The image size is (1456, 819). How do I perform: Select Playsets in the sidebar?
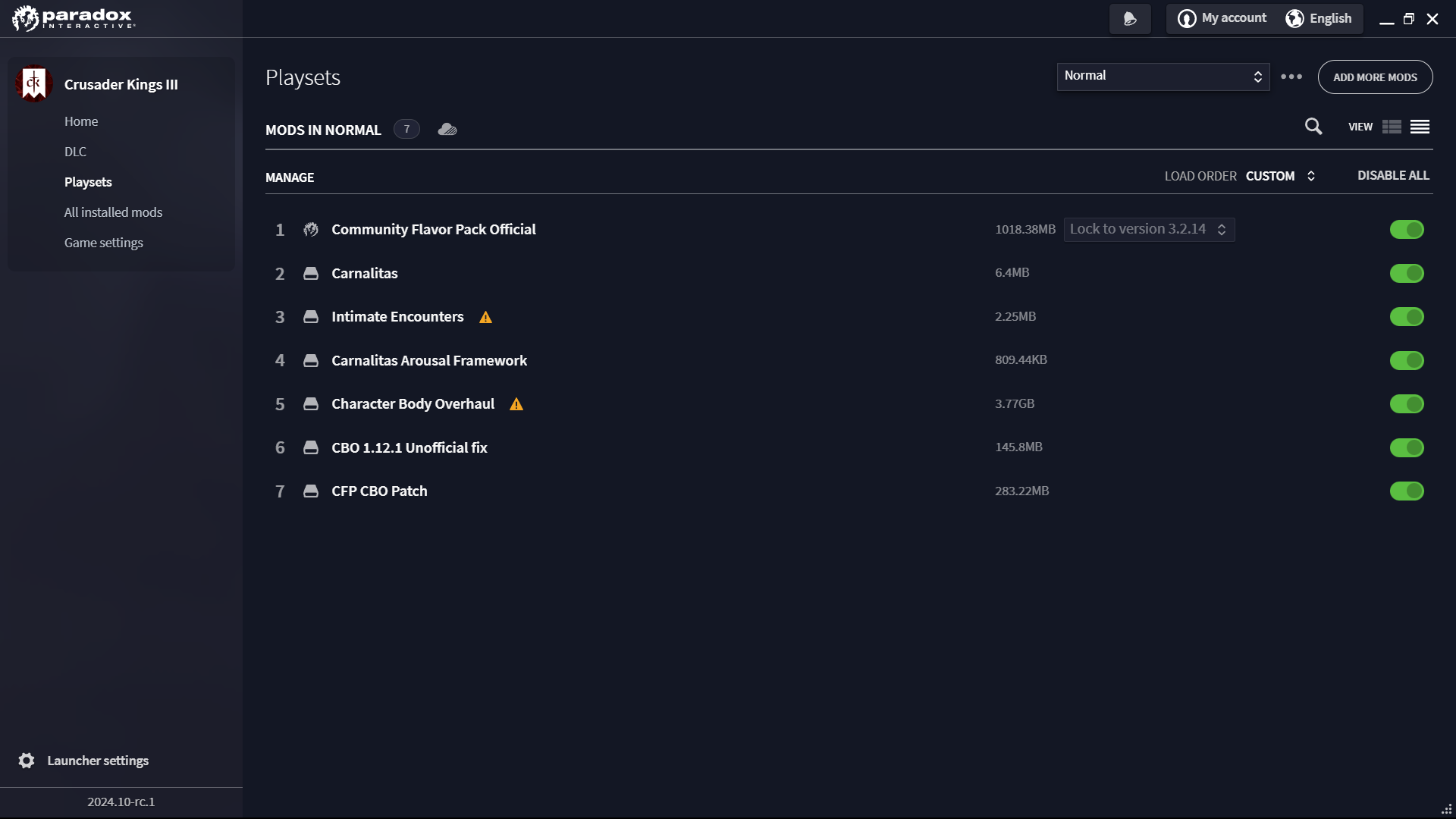(x=88, y=182)
